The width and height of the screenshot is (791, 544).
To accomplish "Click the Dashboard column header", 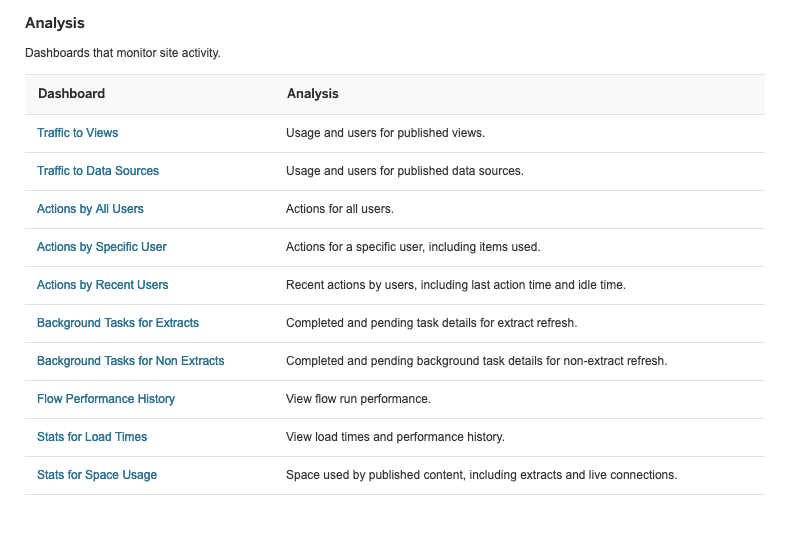I will click(x=72, y=93).
